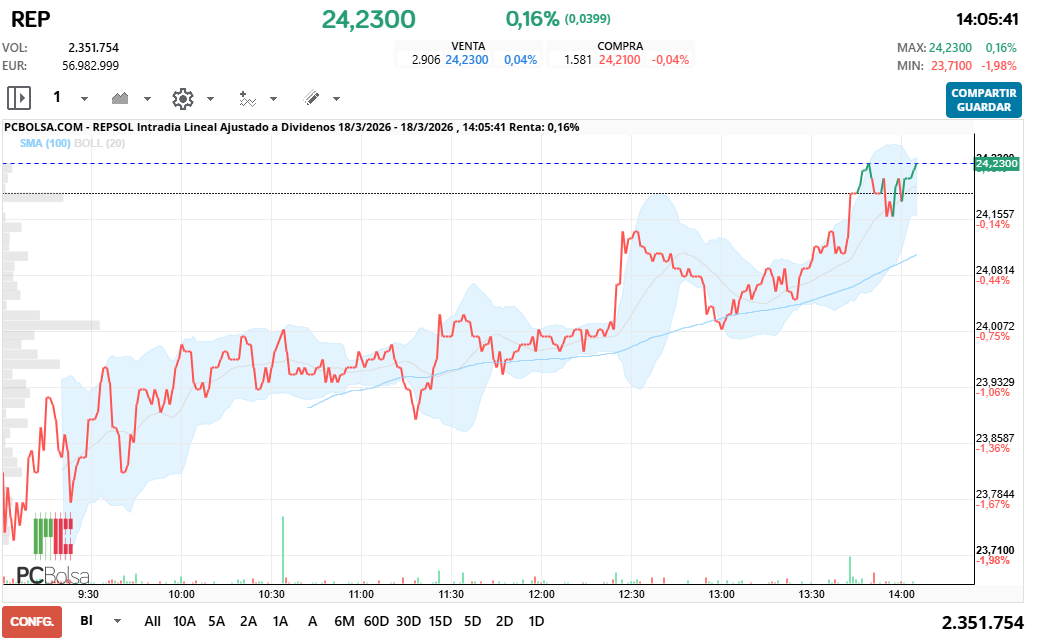
Task: Click the COMPARTIR button
Action: (983, 94)
